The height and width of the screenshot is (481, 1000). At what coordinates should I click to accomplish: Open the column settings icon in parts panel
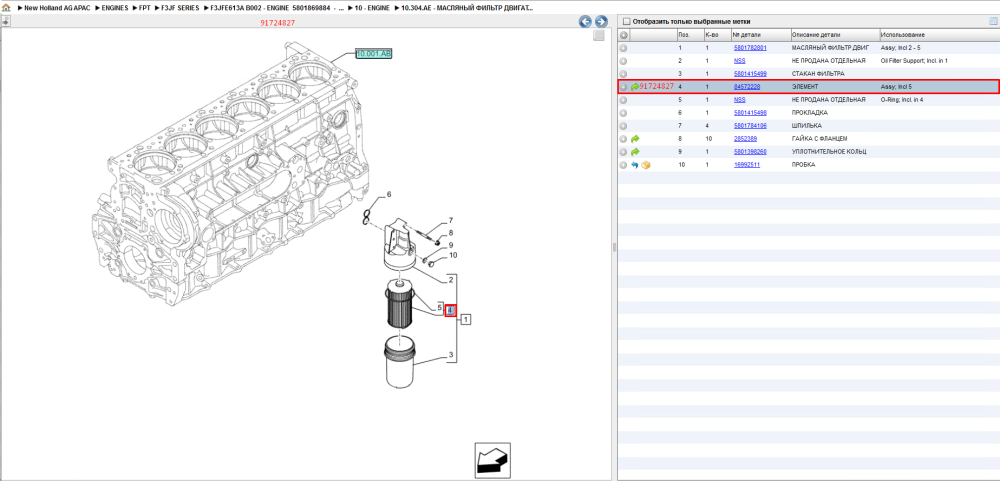[x=993, y=21]
